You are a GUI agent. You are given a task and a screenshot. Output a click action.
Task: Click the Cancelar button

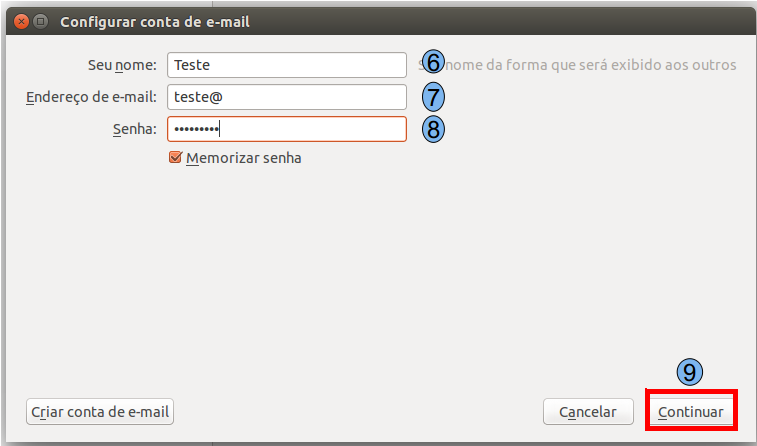tap(587, 411)
